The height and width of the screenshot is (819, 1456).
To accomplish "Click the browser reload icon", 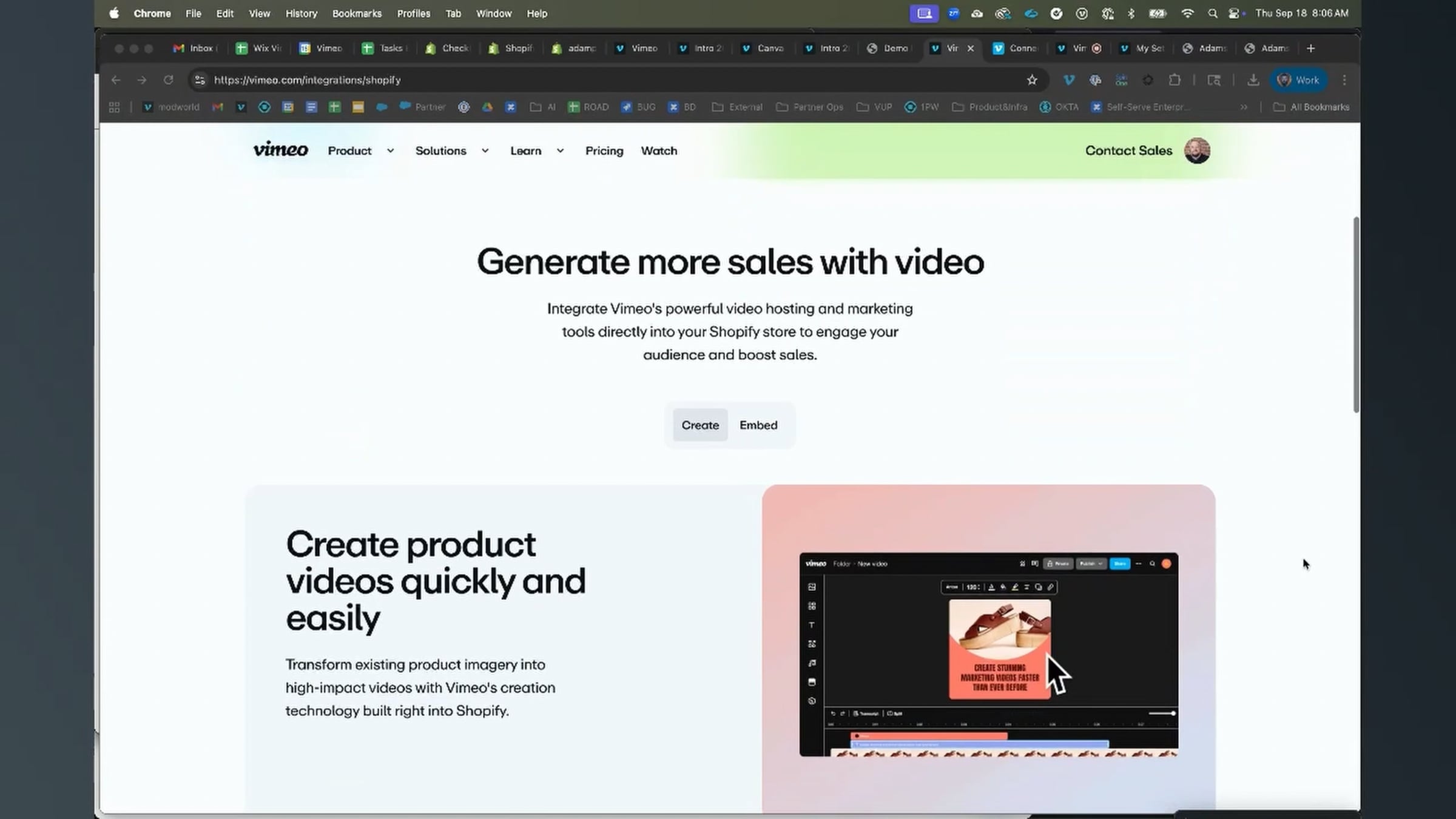I will point(168,80).
